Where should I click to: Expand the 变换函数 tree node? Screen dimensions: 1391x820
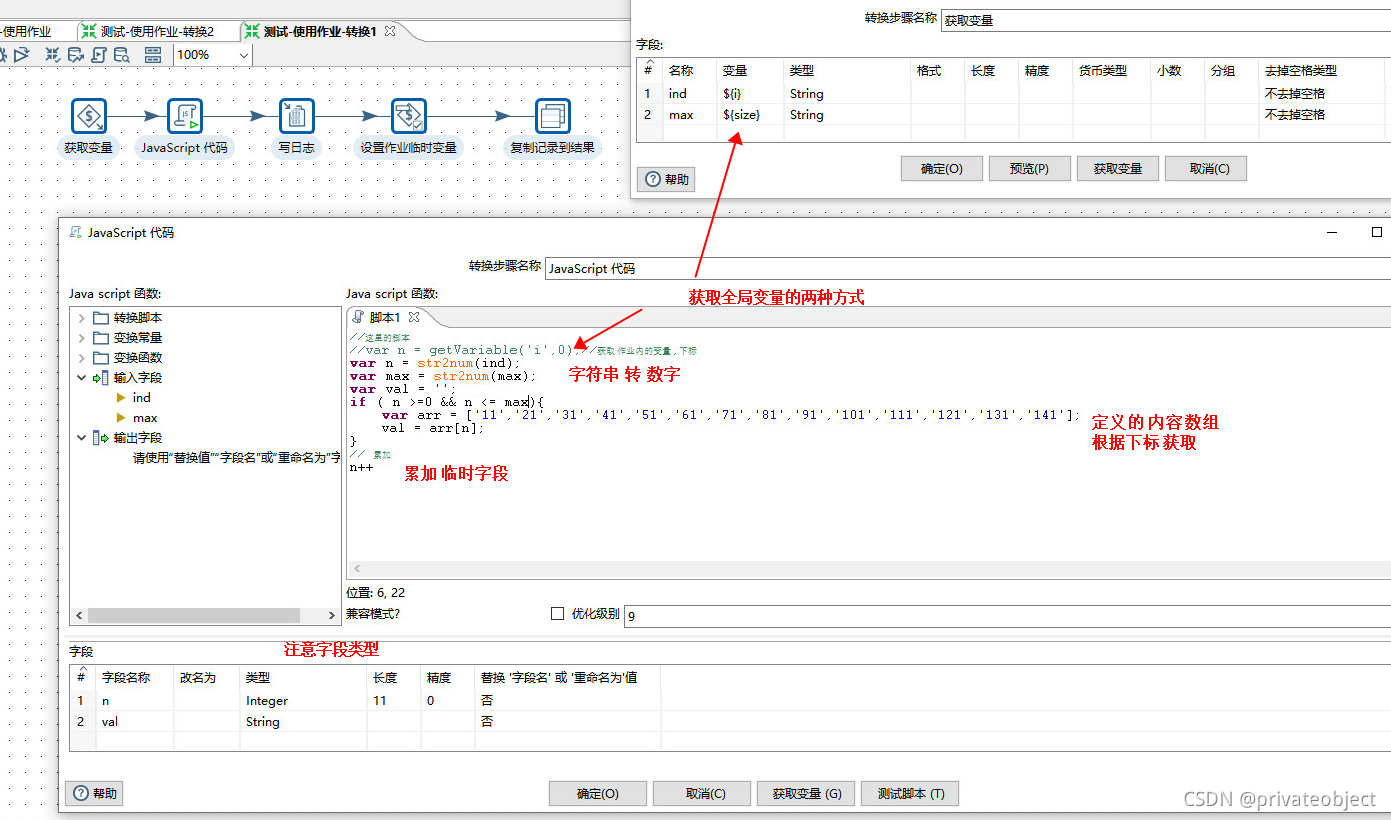(x=81, y=357)
